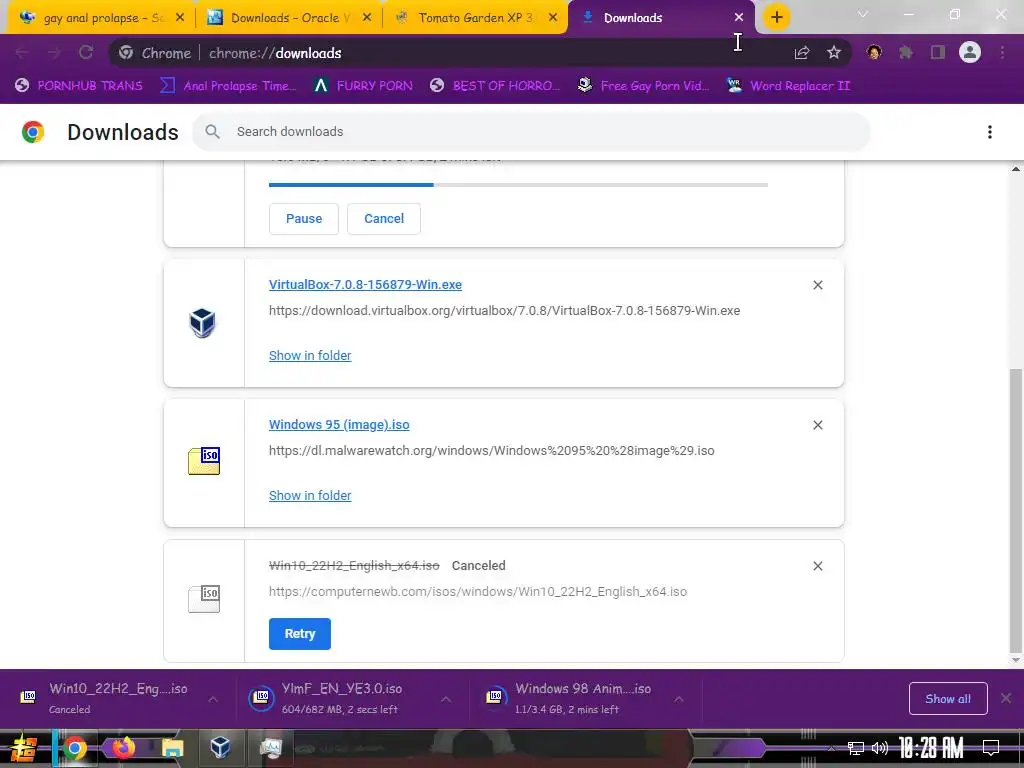Bookmark this page with the star icon
The image size is (1024, 768).
point(834,53)
